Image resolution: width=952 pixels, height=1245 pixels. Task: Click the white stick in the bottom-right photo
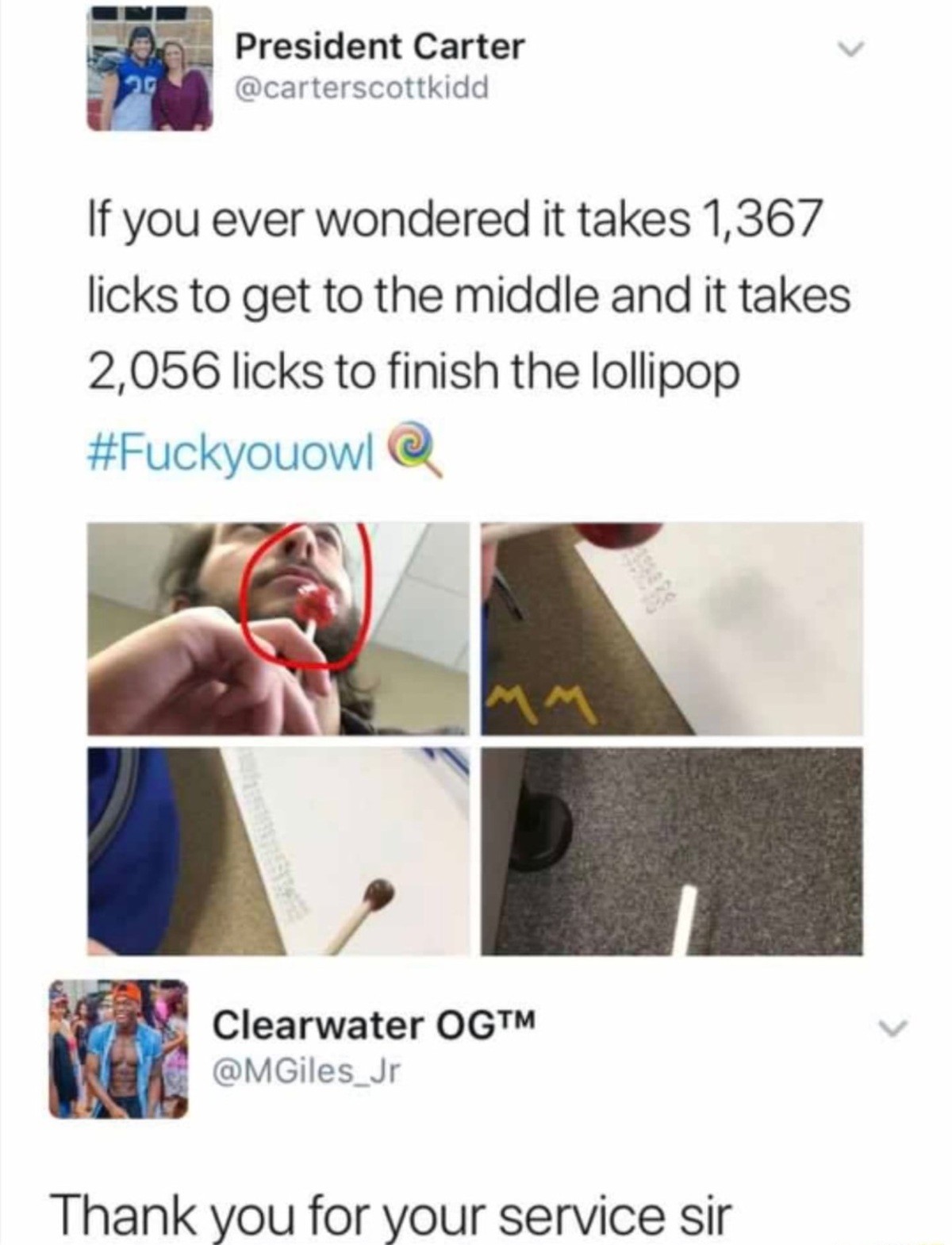click(x=685, y=918)
